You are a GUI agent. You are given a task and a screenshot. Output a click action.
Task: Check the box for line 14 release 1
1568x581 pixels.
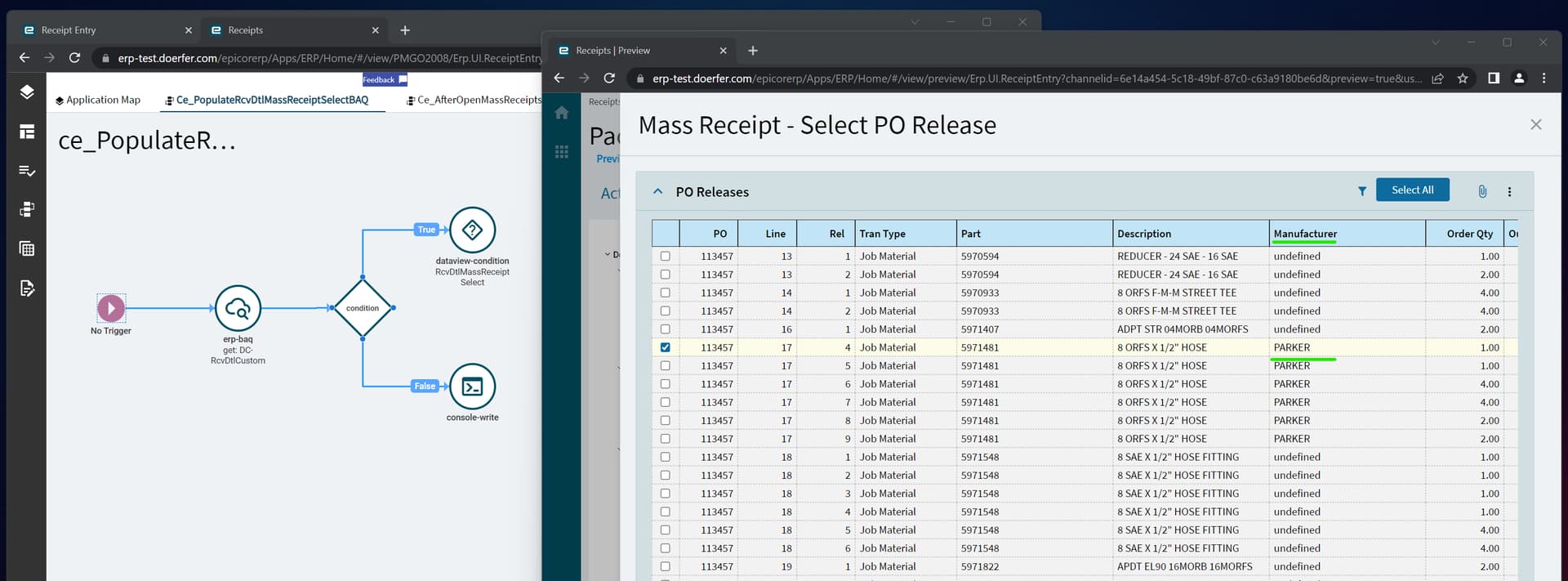tap(665, 293)
